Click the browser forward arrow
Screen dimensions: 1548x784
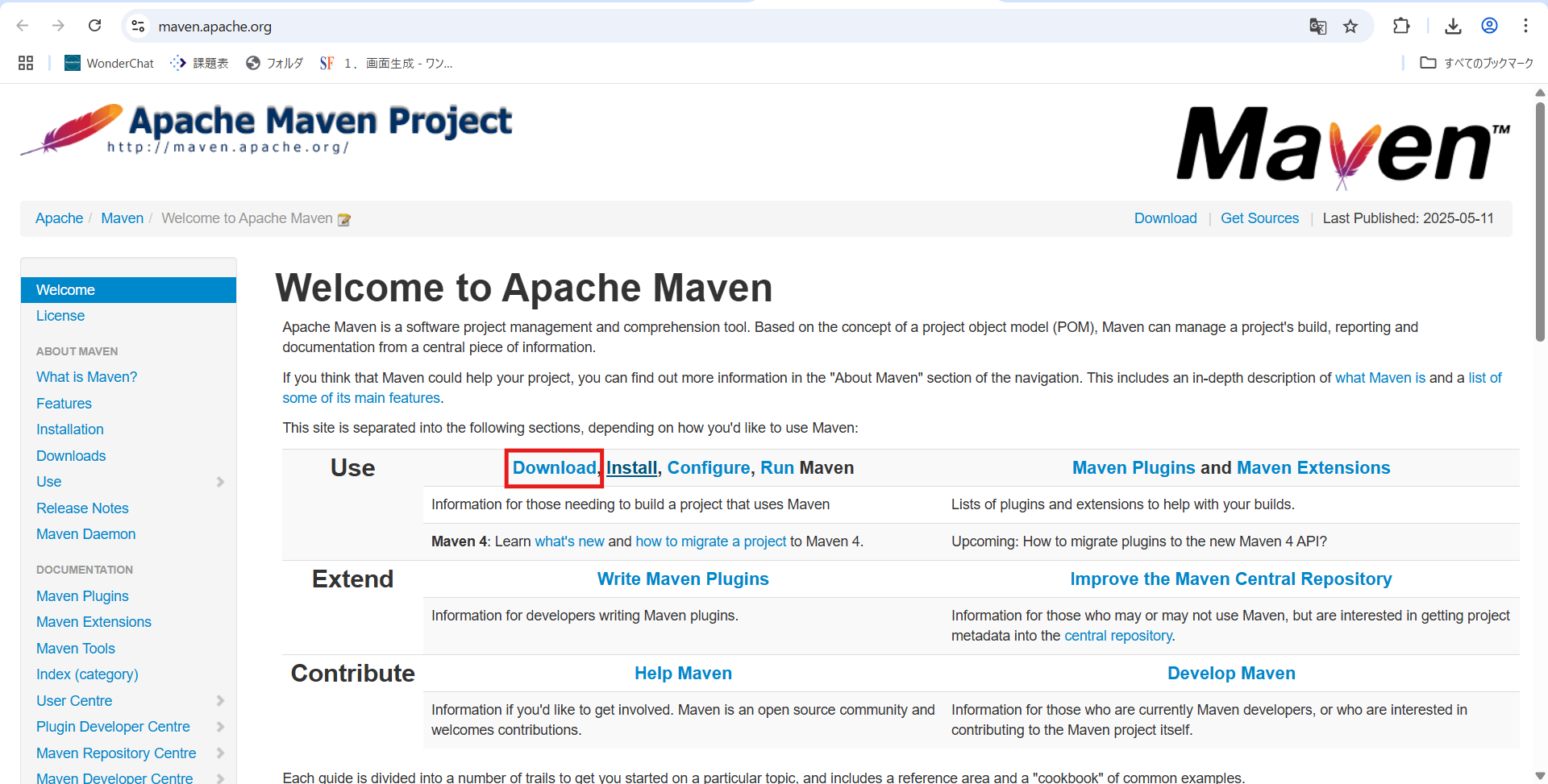click(58, 26)
